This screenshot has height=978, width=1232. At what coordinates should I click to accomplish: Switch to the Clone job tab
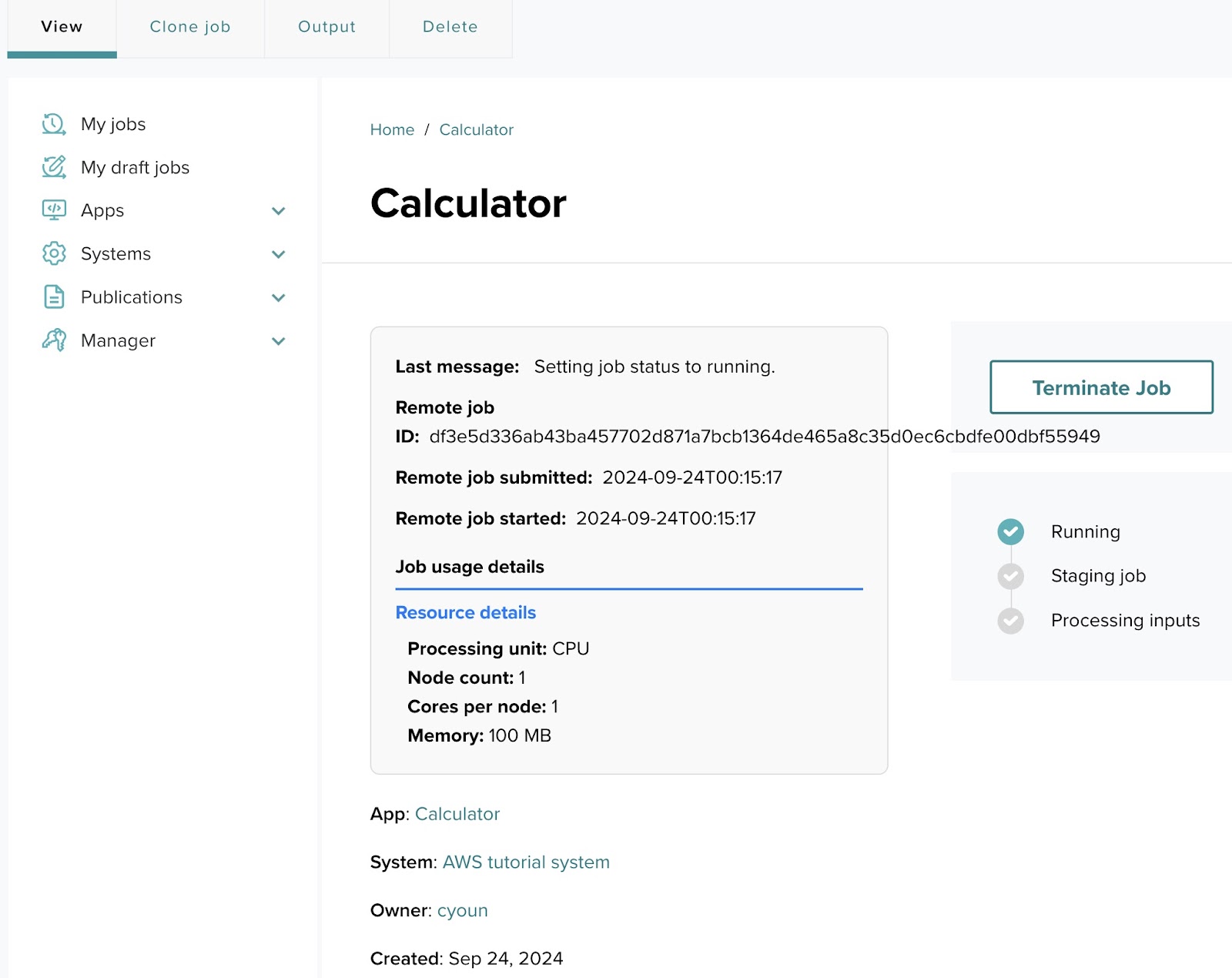point(190,27)
